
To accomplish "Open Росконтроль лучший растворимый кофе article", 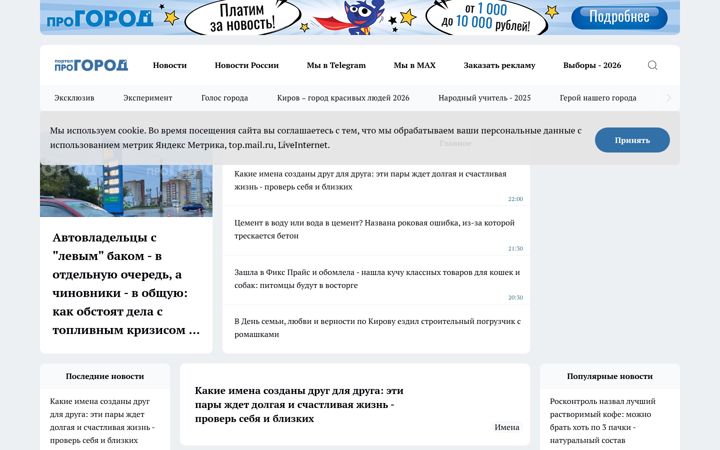I will pyautogui.click(x=602, y=421).
